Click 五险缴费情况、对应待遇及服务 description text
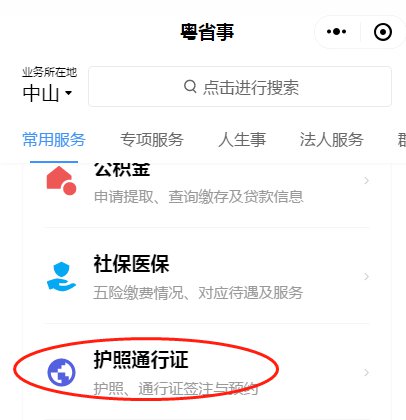 (x=198, y=293)
